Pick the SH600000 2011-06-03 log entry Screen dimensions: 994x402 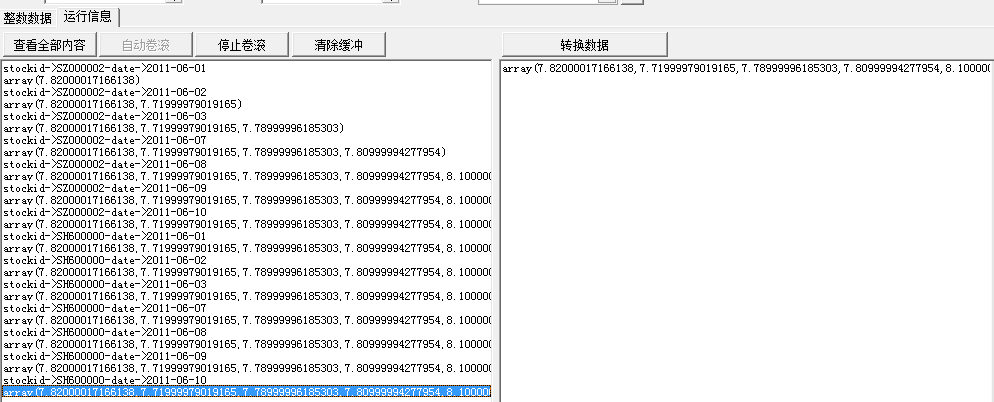point(104,284)
